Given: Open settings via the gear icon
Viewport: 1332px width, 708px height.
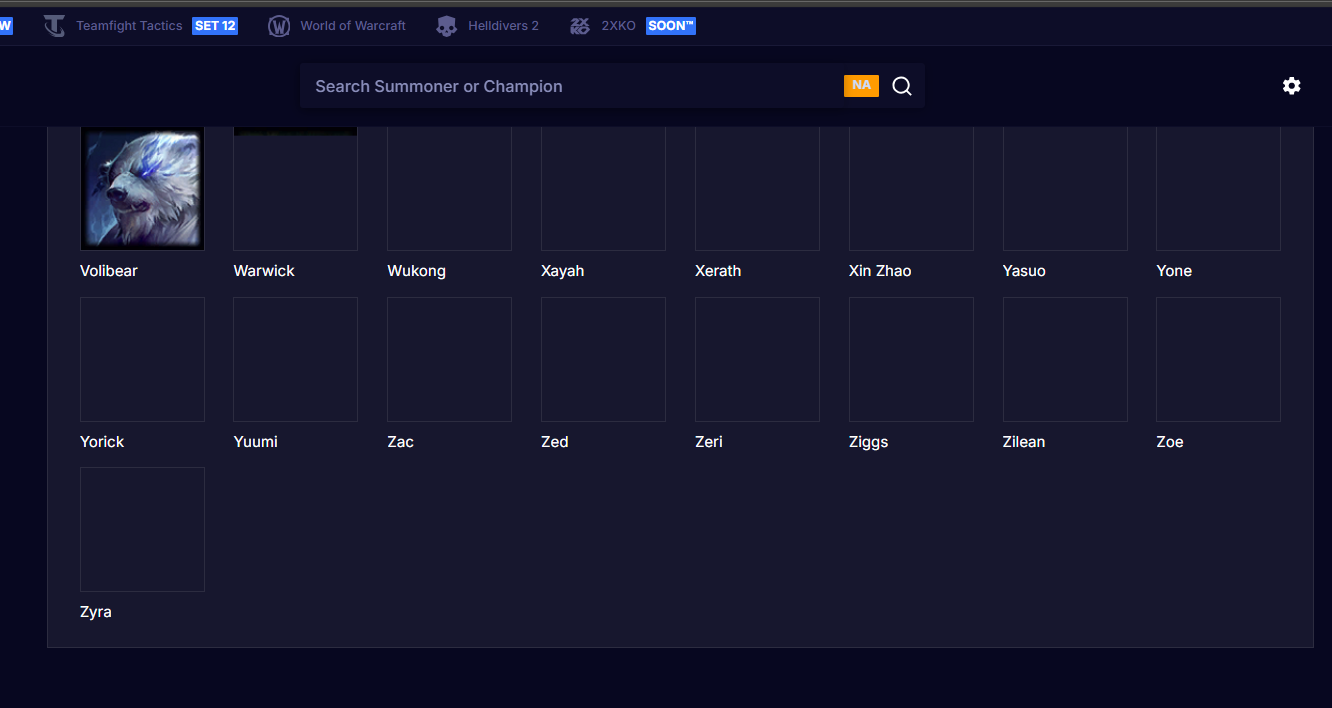Looking at the screenshot, I should (1292, 86).
